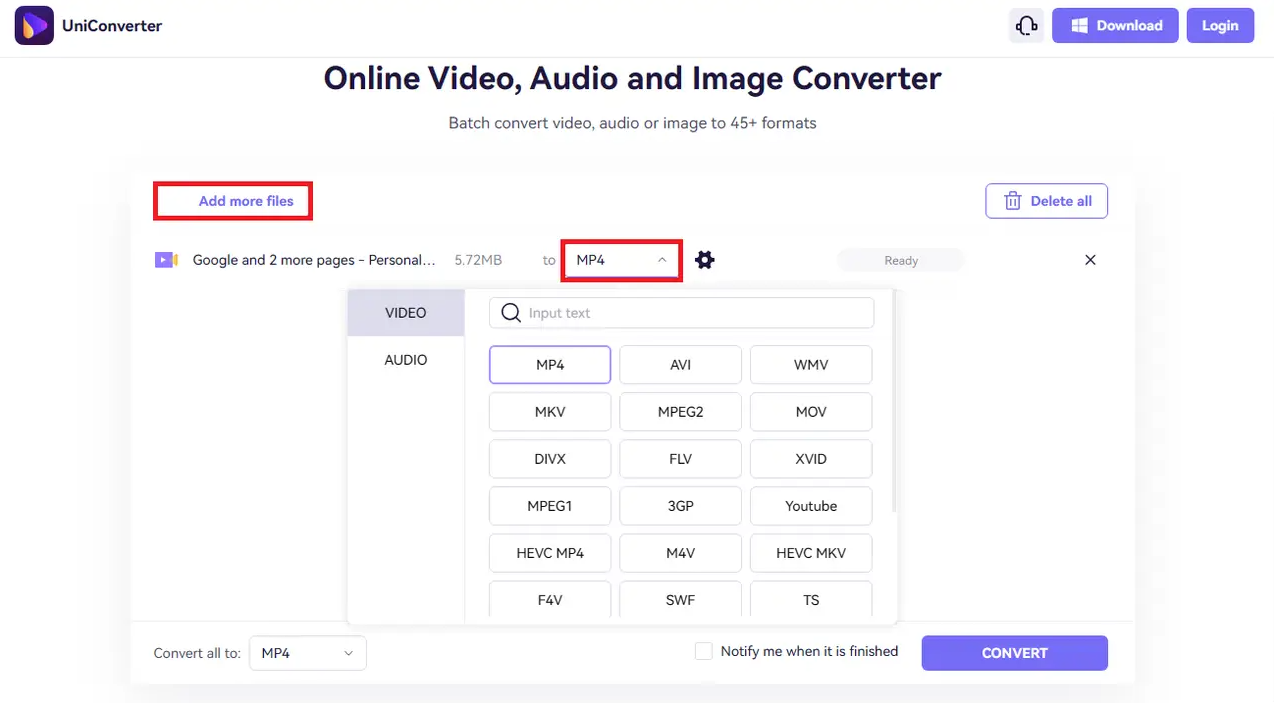1274x703 pixels.
Task: Select the MKV format option
Action: [x=550, y=412]
